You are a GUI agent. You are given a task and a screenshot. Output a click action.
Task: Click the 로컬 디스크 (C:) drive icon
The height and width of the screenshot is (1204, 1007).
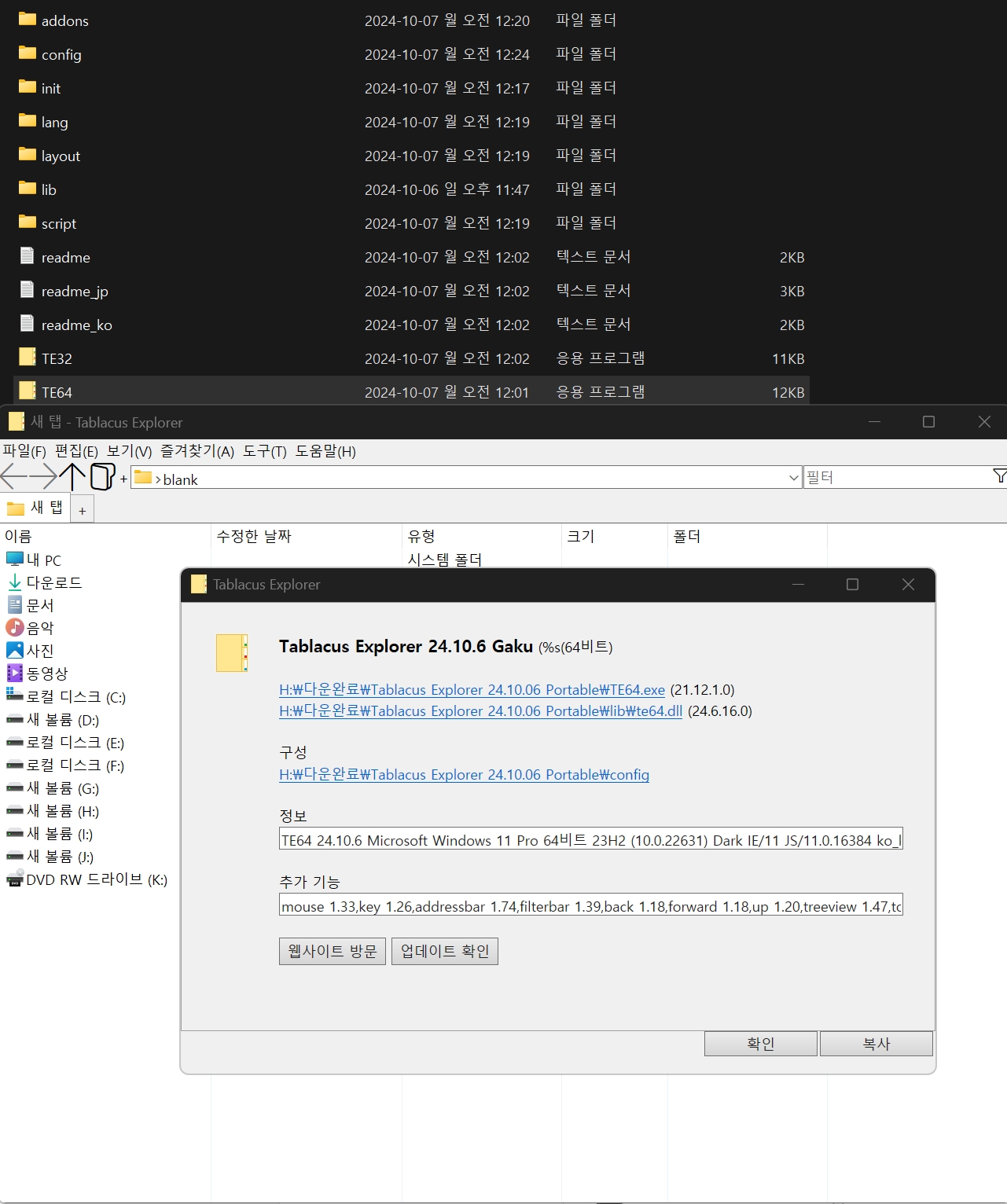[x=15, y=696]
